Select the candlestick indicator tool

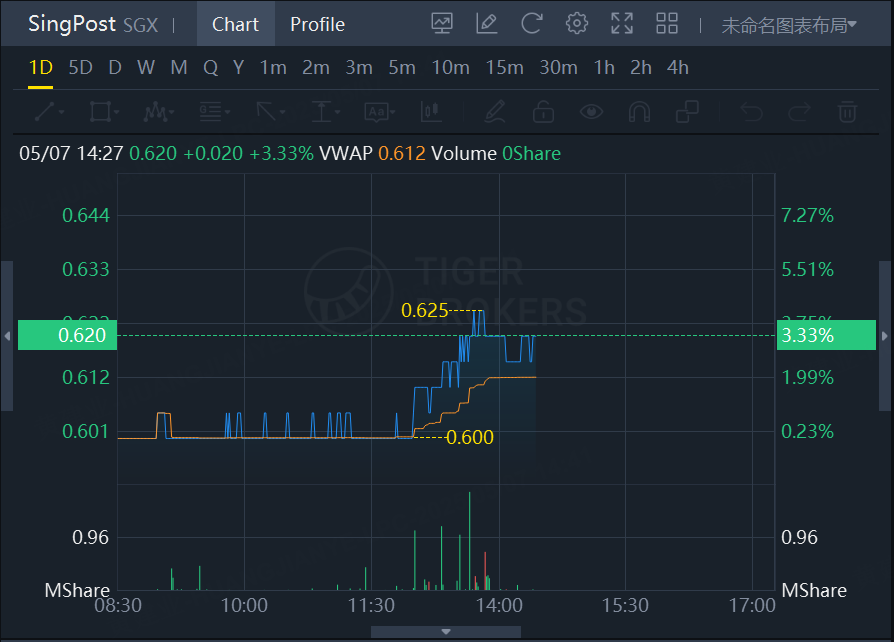pyautogui.click(x=432, y=111)
